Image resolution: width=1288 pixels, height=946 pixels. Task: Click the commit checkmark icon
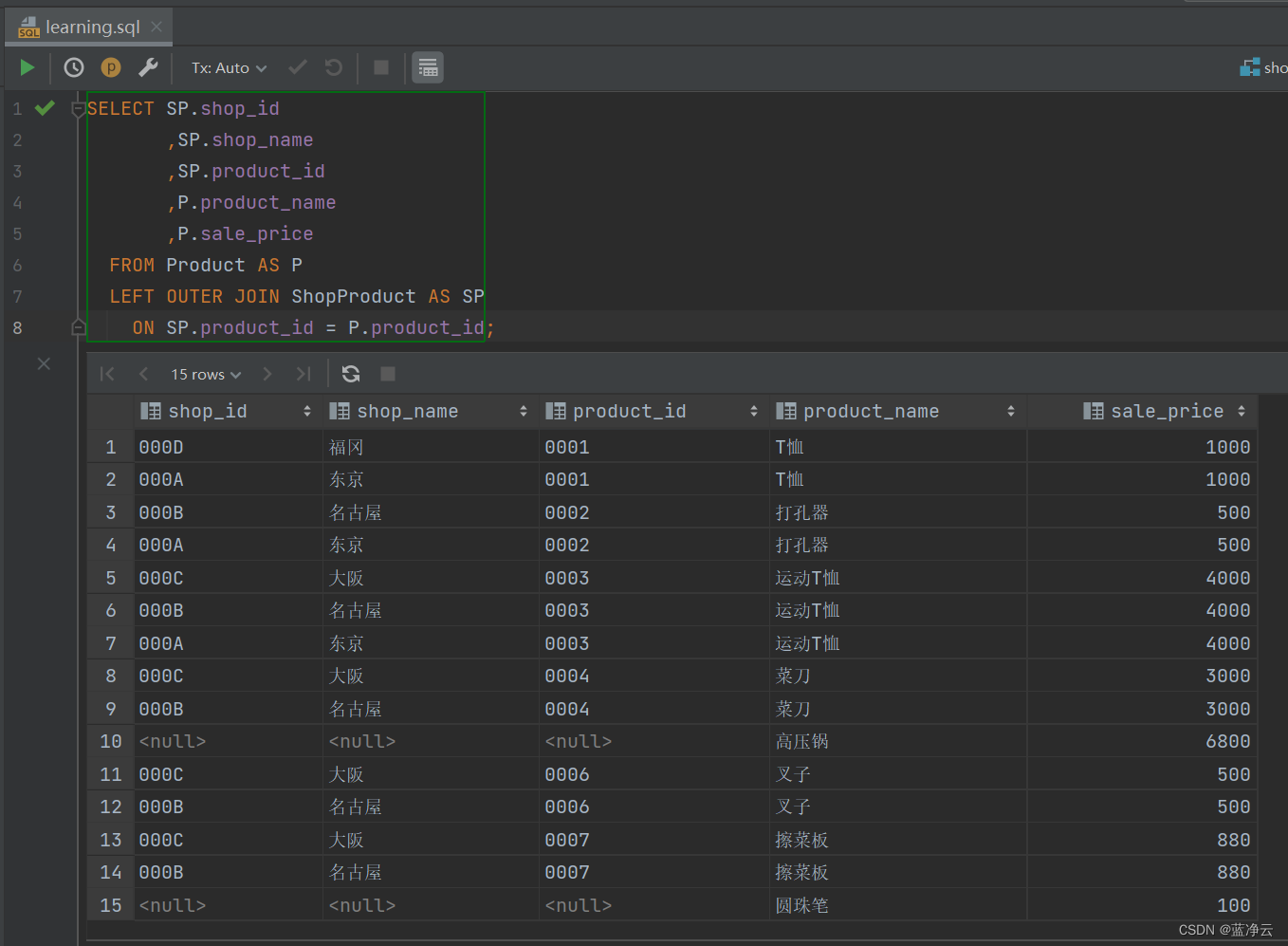[x=298, y=67]
